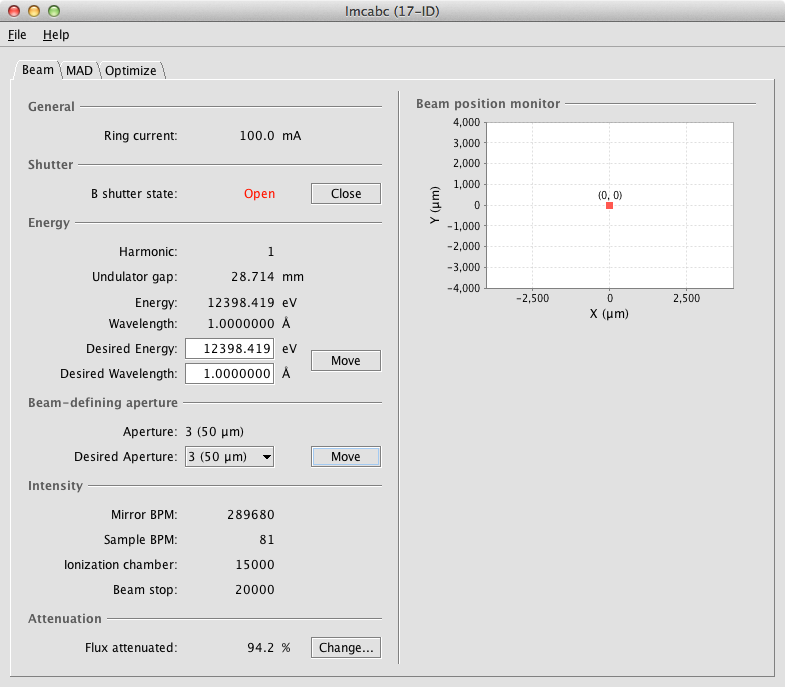Click the green zoom window button
Image resolution: width=785 pixels, height=687 pixels.
point(54,11)
